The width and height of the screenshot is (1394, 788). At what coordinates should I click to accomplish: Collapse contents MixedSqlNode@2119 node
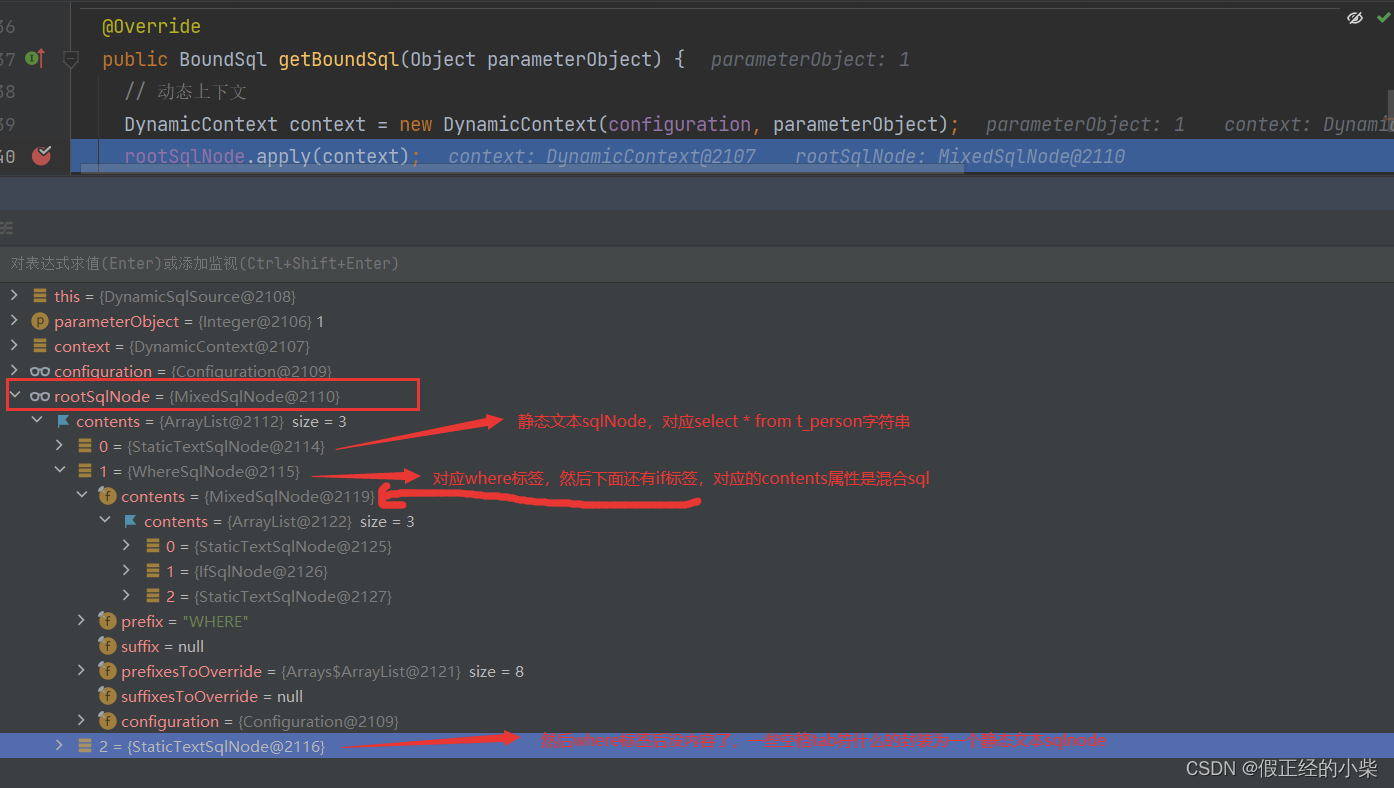[x=81, y=496]
